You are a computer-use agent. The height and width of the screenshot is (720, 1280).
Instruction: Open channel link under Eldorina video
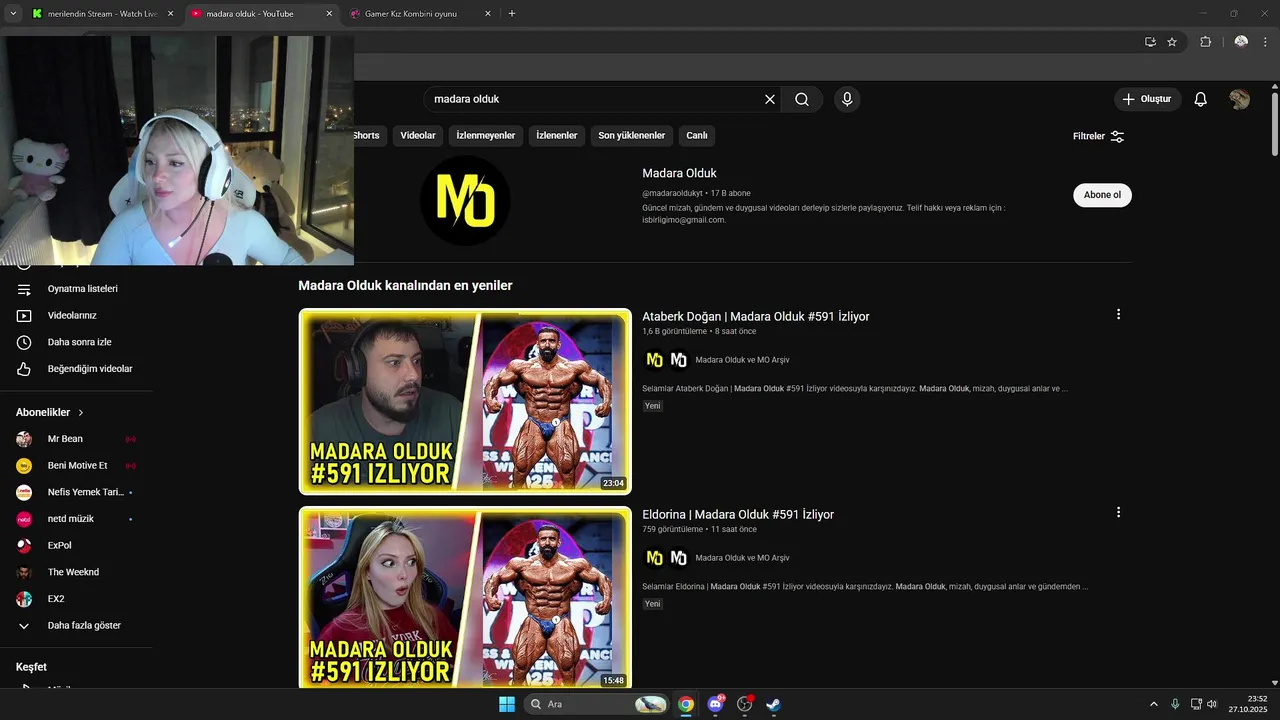click(742, 558)
